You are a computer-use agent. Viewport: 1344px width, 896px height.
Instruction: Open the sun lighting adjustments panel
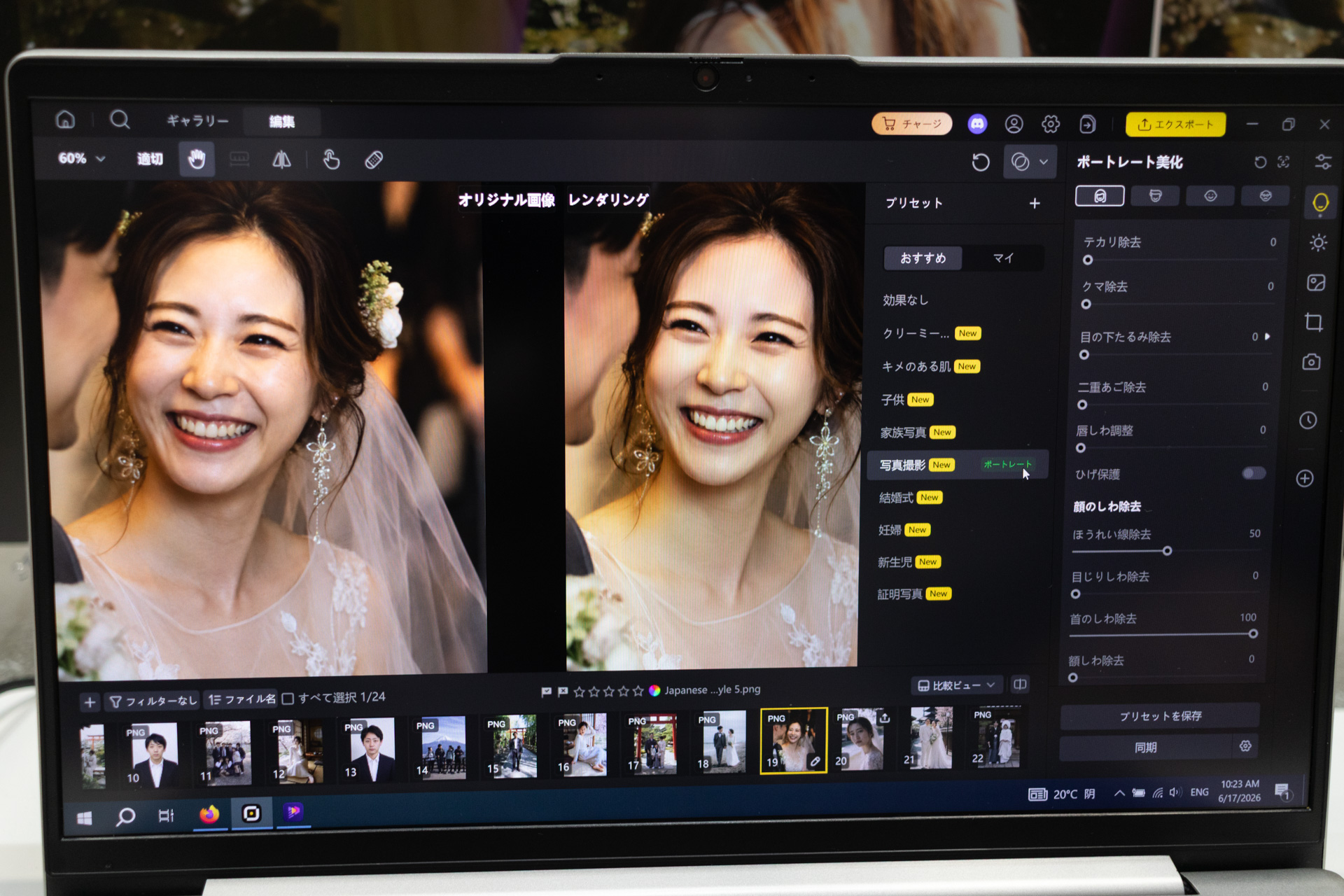(1318, 243)
